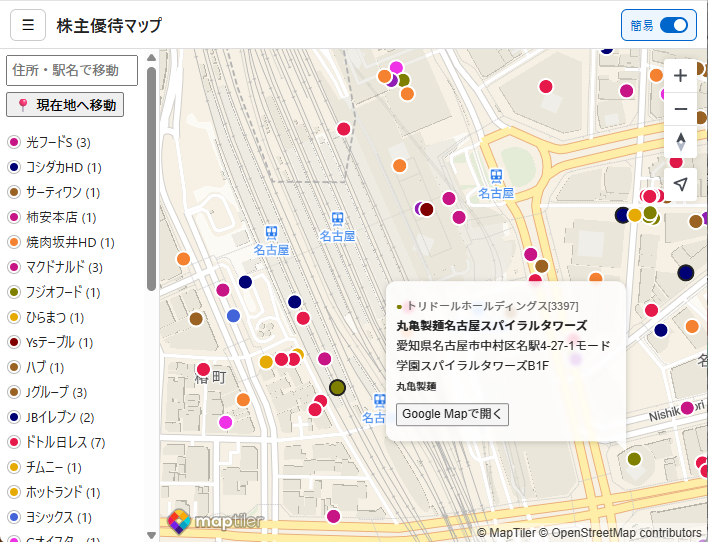Click ドトル日レス (7) legend entry

pyautogui.click(x=56, y=442)
